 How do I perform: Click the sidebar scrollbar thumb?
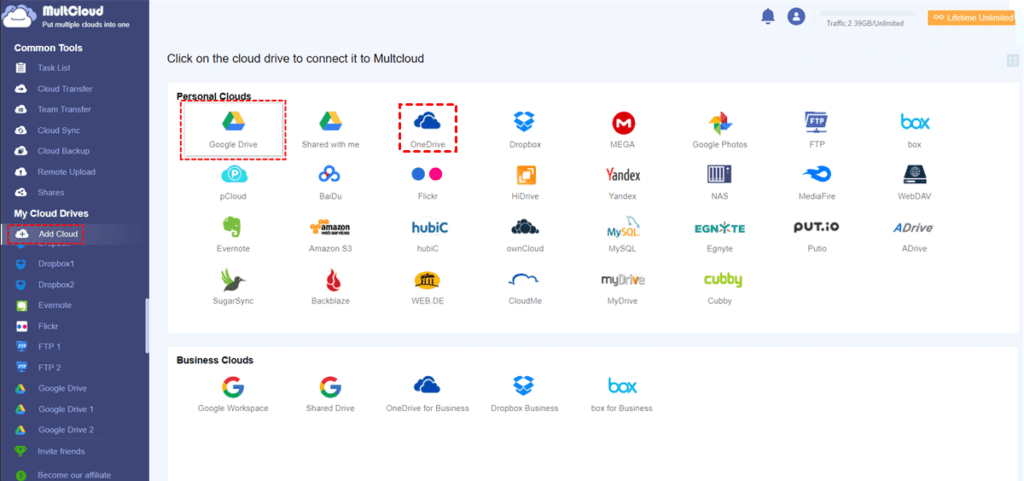pos(147,326)
